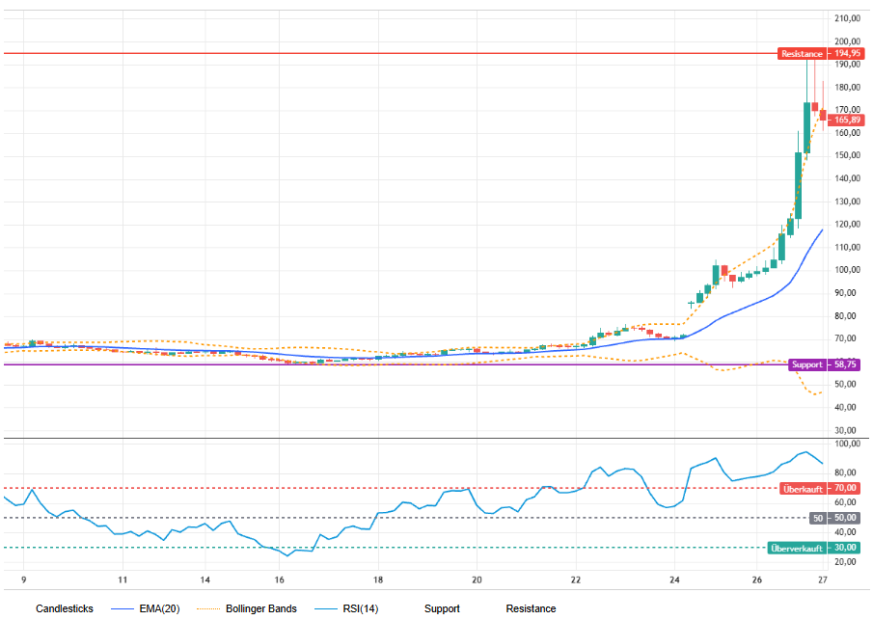873x620 pixels.
Task: Toggle the RSI(14) legend label
Action: [x=360, y=608]
